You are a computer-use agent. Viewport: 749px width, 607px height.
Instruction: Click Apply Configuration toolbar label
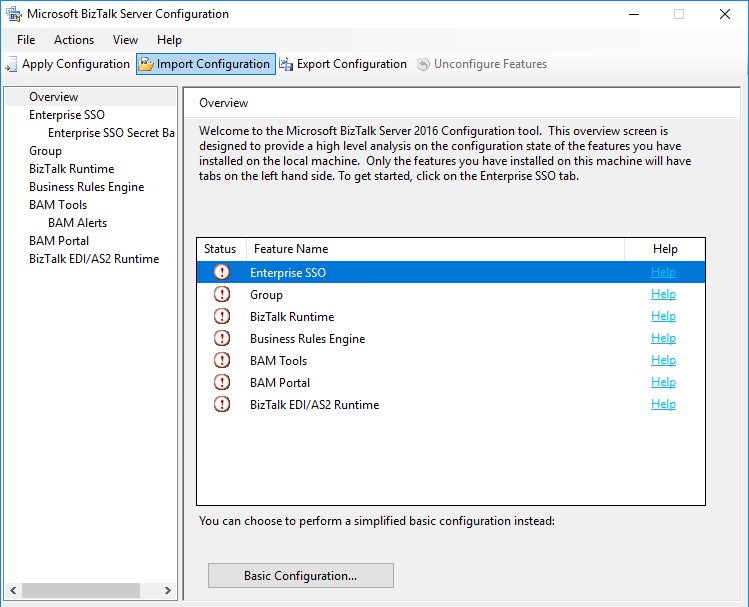[76, 64]
